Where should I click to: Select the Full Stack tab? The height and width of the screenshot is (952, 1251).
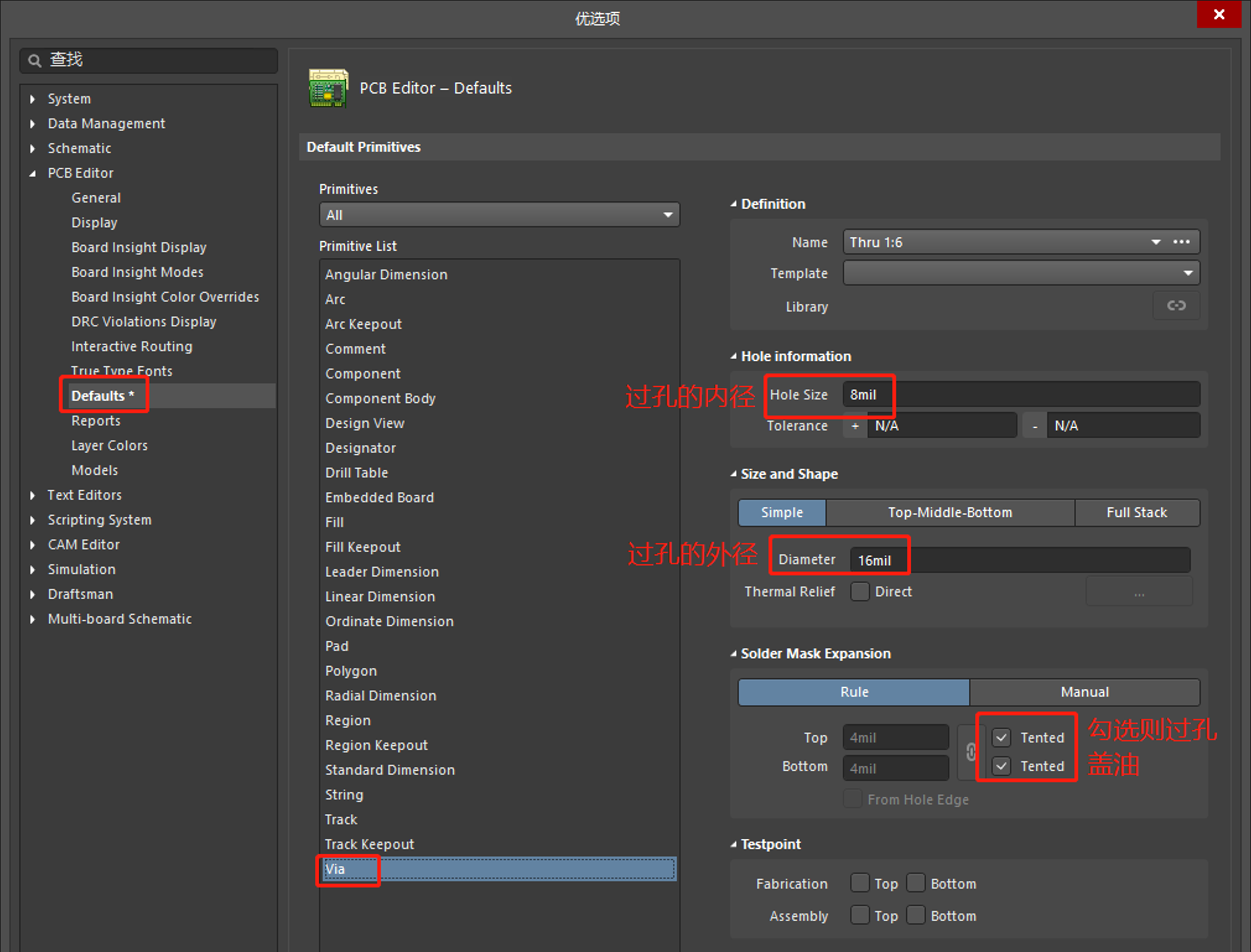[x=1137, y=512]
